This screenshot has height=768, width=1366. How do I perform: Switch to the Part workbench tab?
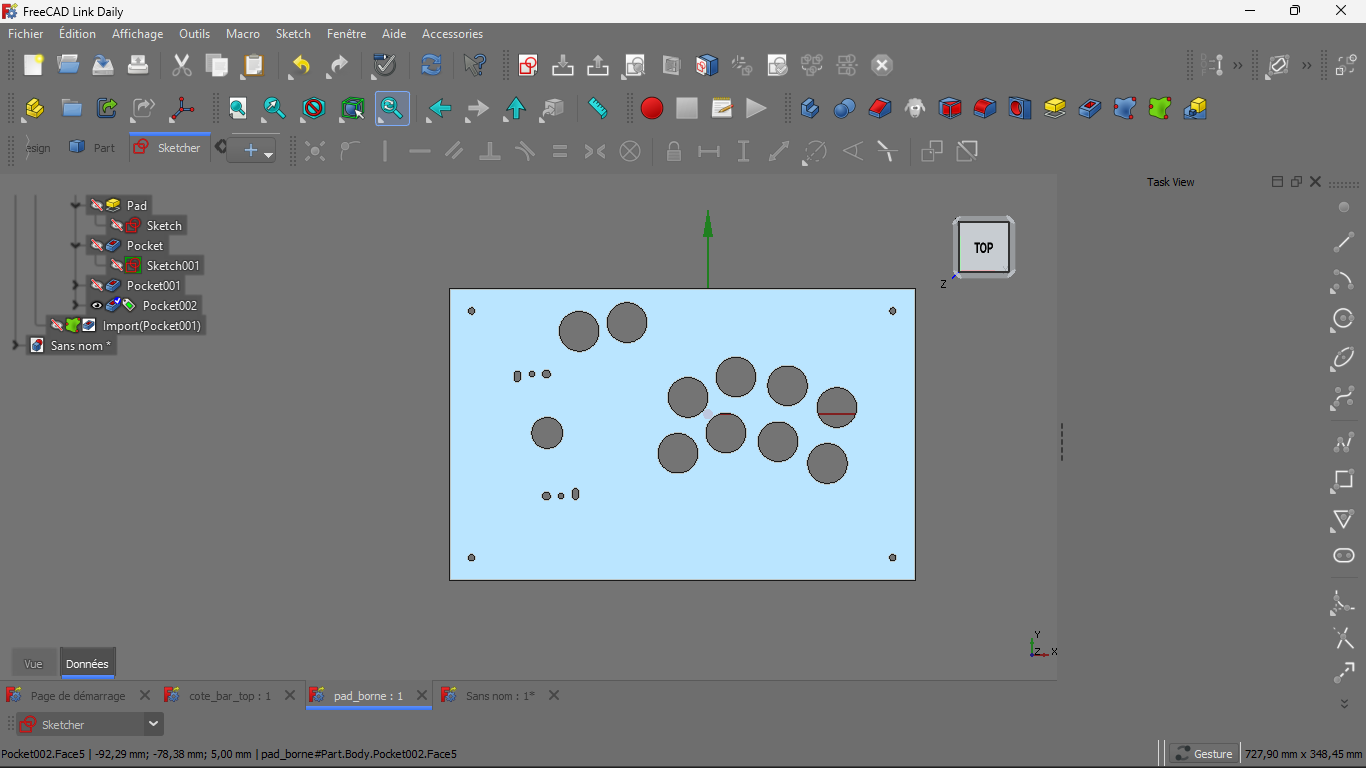(x=92, y=147)
